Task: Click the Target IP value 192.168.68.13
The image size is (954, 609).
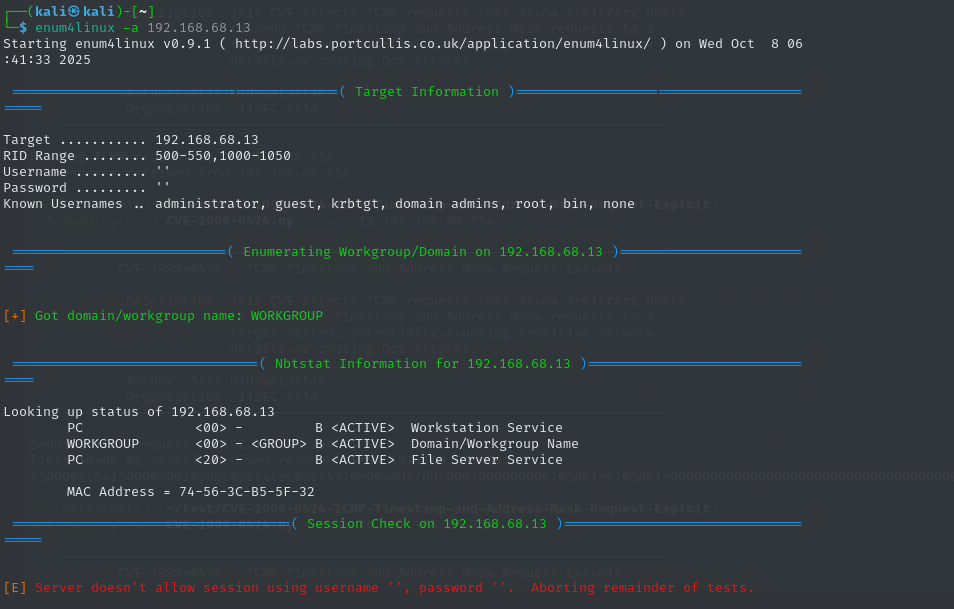Action: [x=207, y=140]
